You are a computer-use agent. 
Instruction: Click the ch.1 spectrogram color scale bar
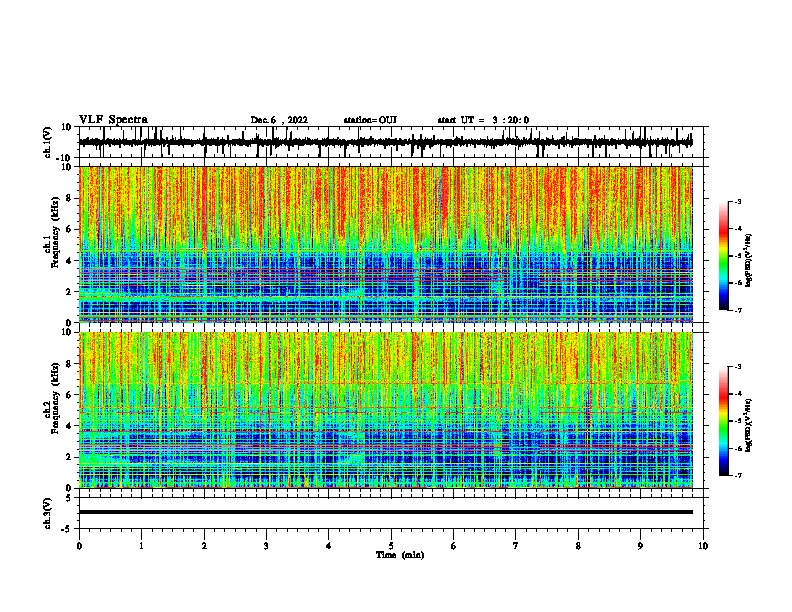tap(724, 256)
